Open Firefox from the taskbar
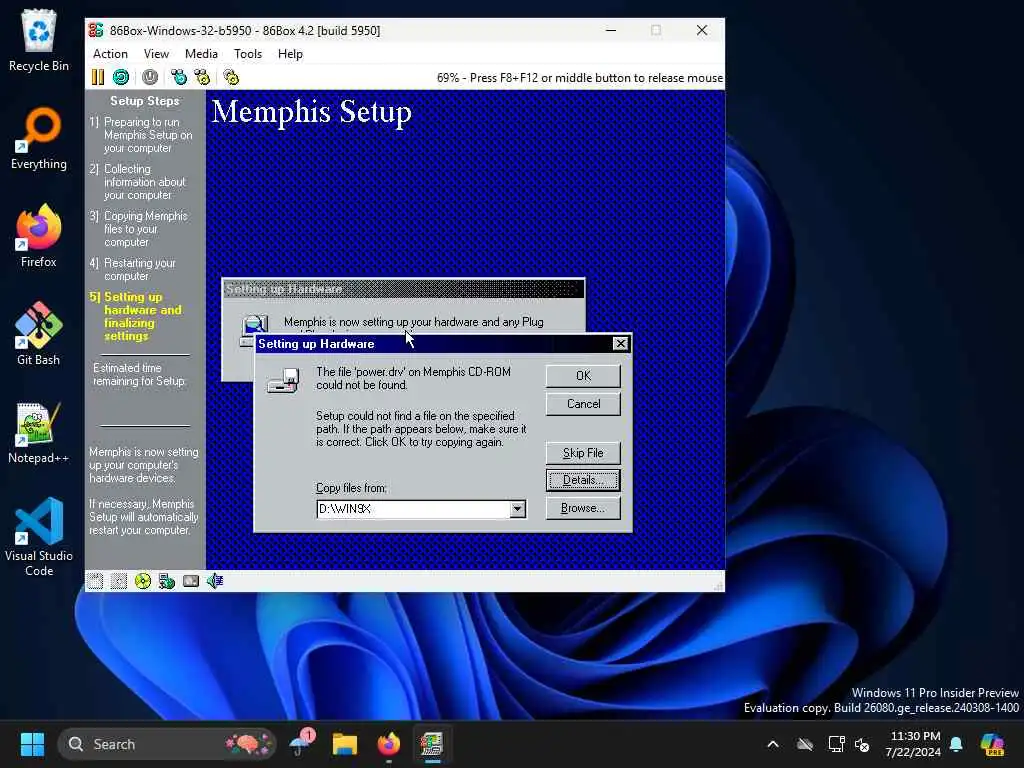Image resolution: width=1024 pixels, height=768 pixels. pos(389,744)
